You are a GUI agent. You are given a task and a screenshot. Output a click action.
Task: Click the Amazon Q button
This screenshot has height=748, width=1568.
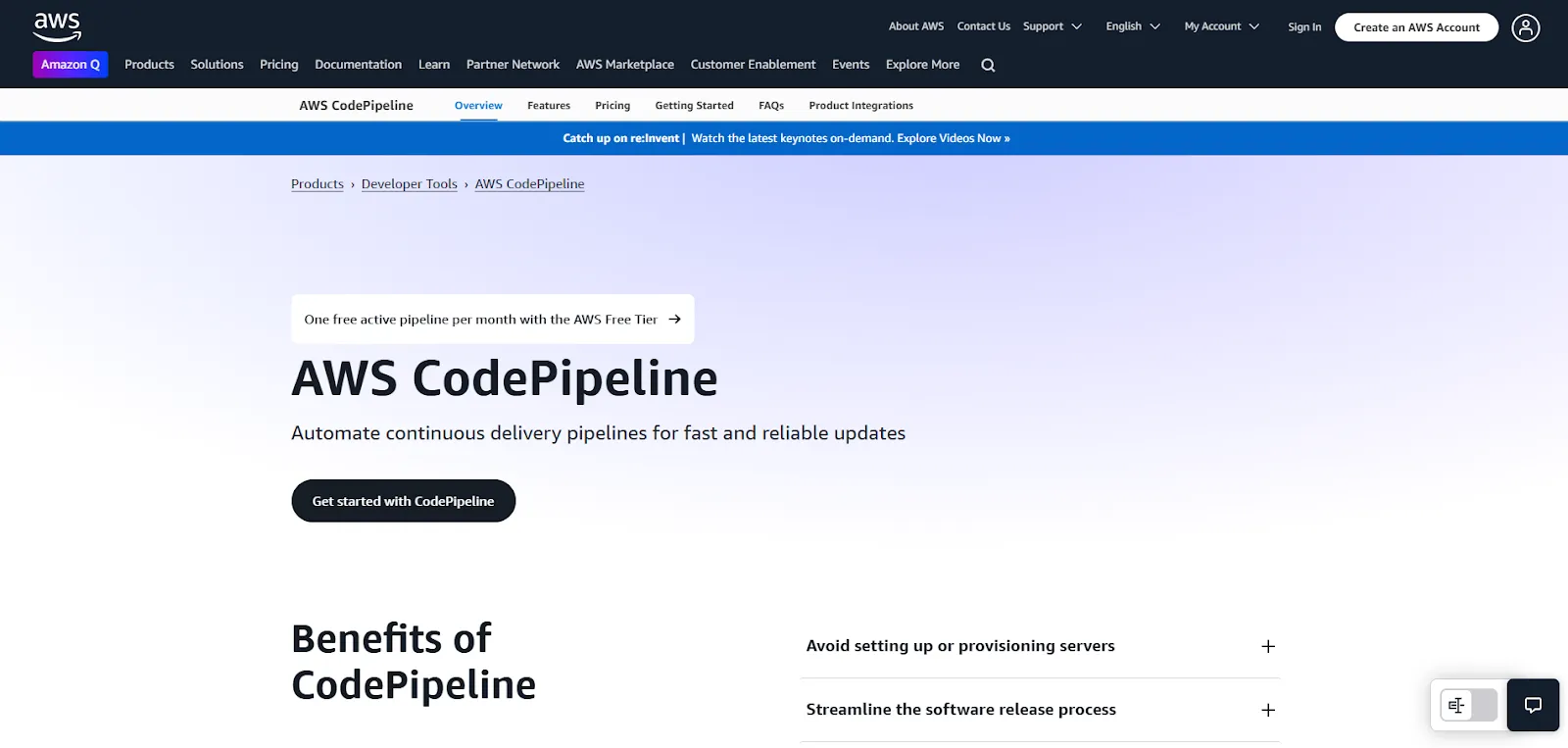tap(71, 65)
